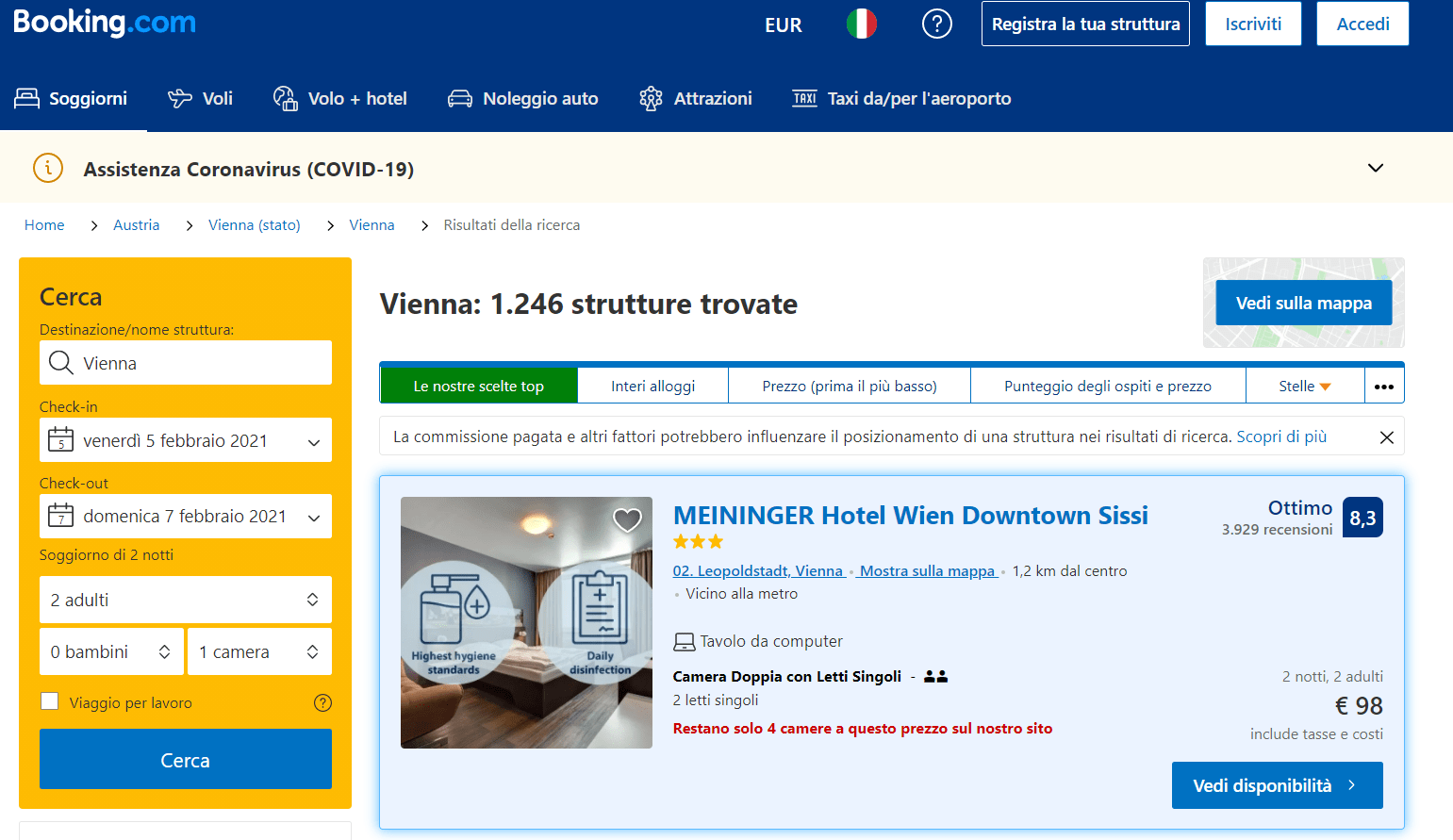Image resolution: width=1453 pixels, height=840 pixels.
Task: Click the desk icon next to Tavolo da computer
Action: pos(685,642)
